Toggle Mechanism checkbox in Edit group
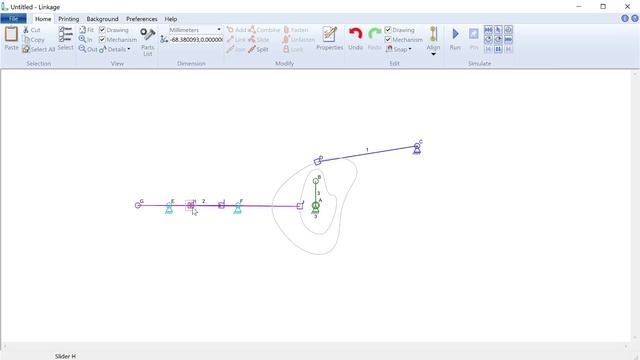Image resolution: width=640 pixels, height=360 pixels. pyautogui.click(x=404, y=40)
